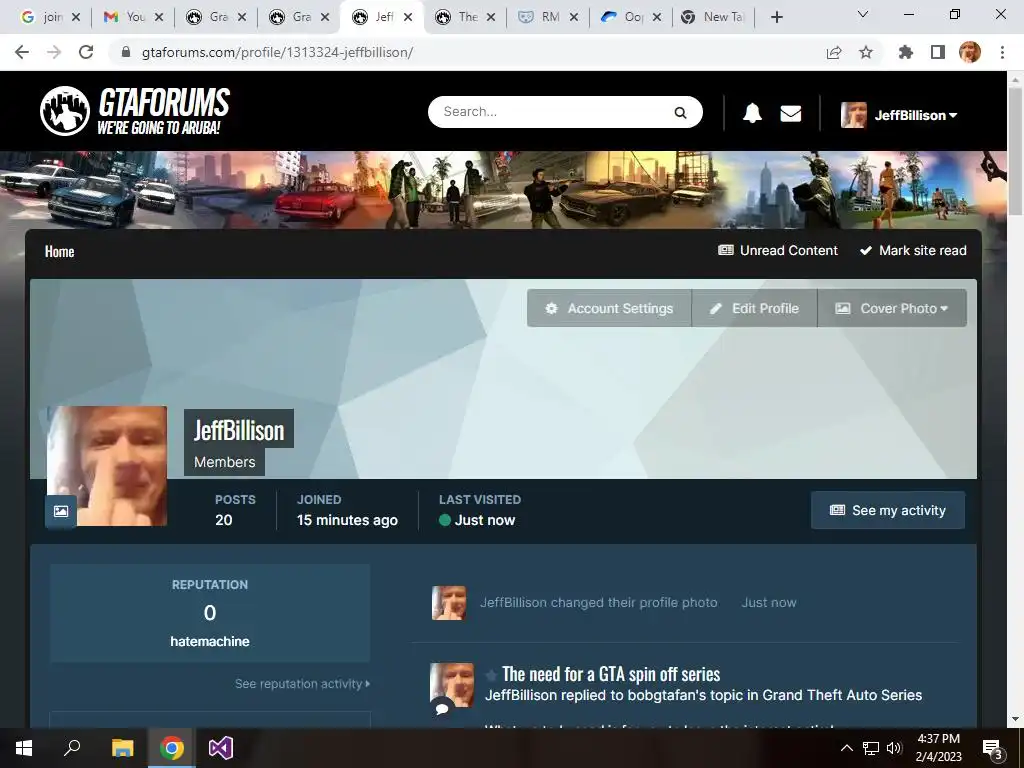Switch to the 'join' Google tab
This screenshot has width=1024, height=768.
[x=51, y=17]
